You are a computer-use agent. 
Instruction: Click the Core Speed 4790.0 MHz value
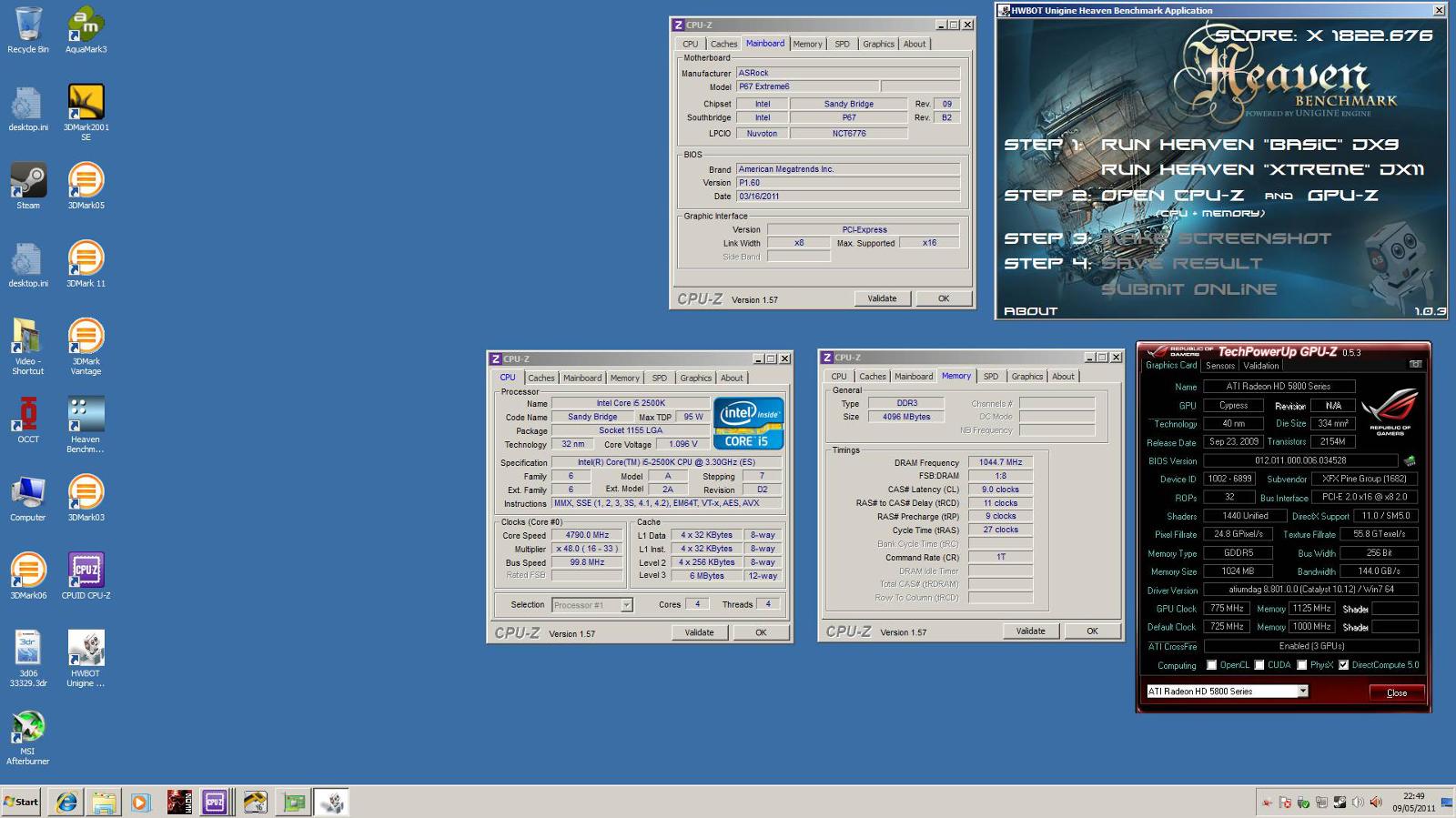tap(587, 535)
